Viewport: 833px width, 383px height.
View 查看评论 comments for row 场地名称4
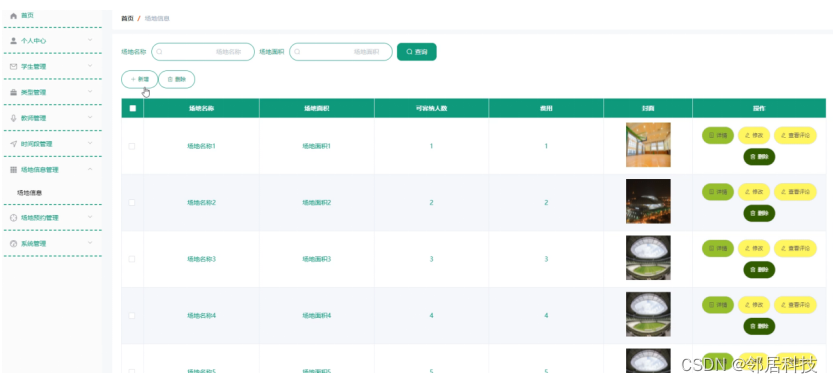[795, 305]
